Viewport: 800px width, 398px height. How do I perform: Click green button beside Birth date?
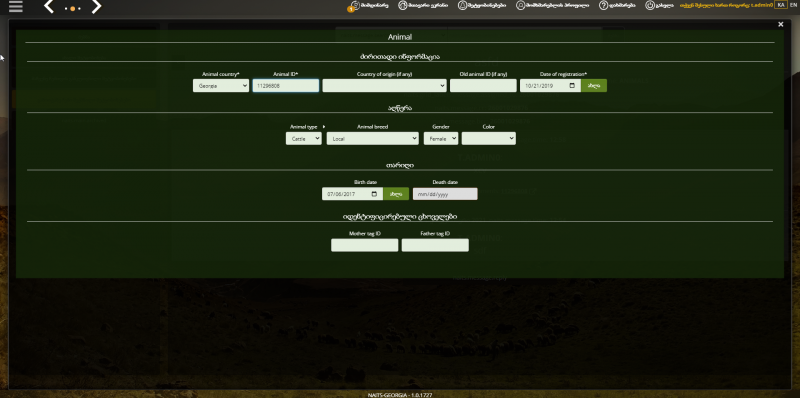tap(396, 194)
